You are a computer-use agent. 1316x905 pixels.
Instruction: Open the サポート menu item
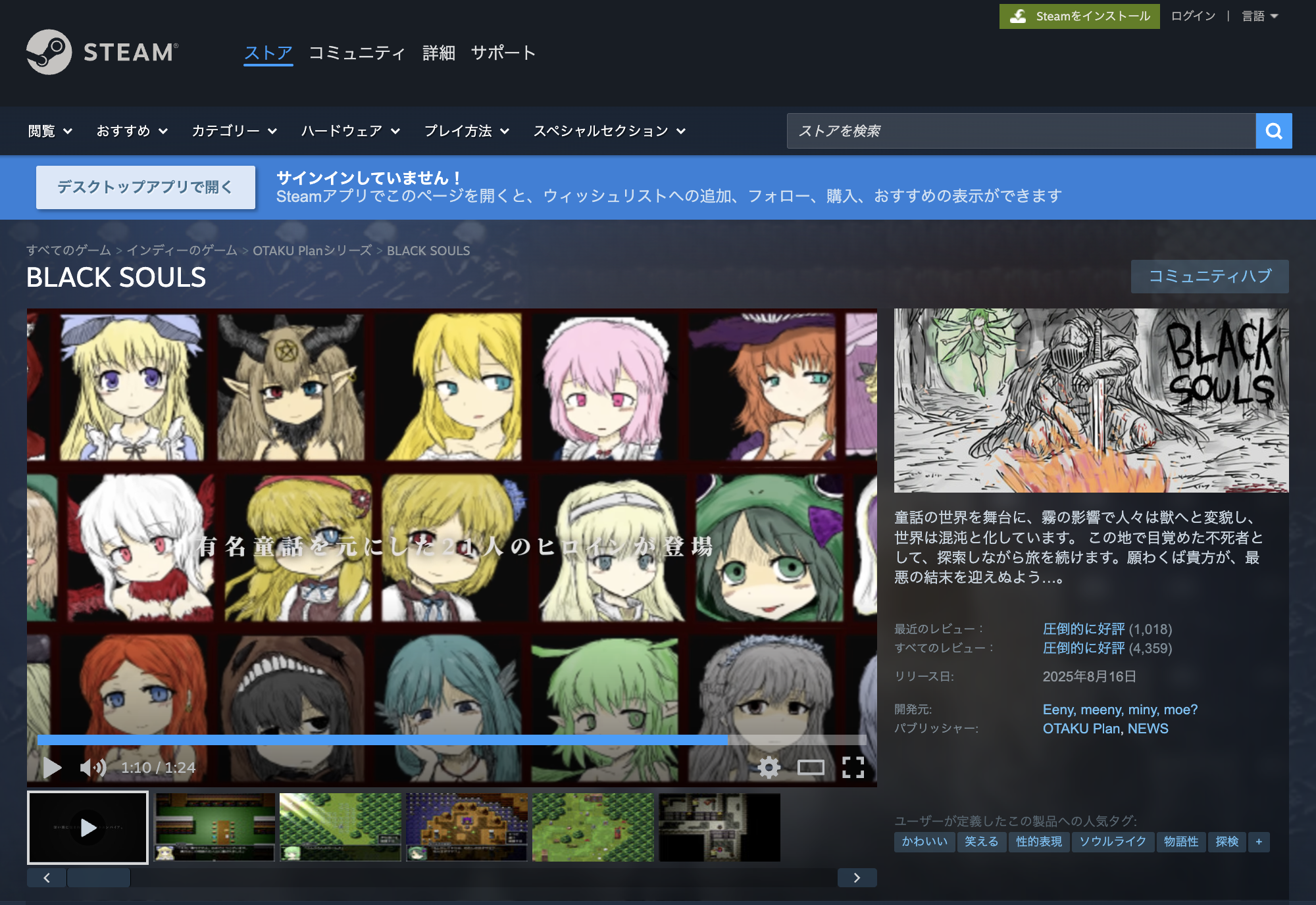[503, 53]
